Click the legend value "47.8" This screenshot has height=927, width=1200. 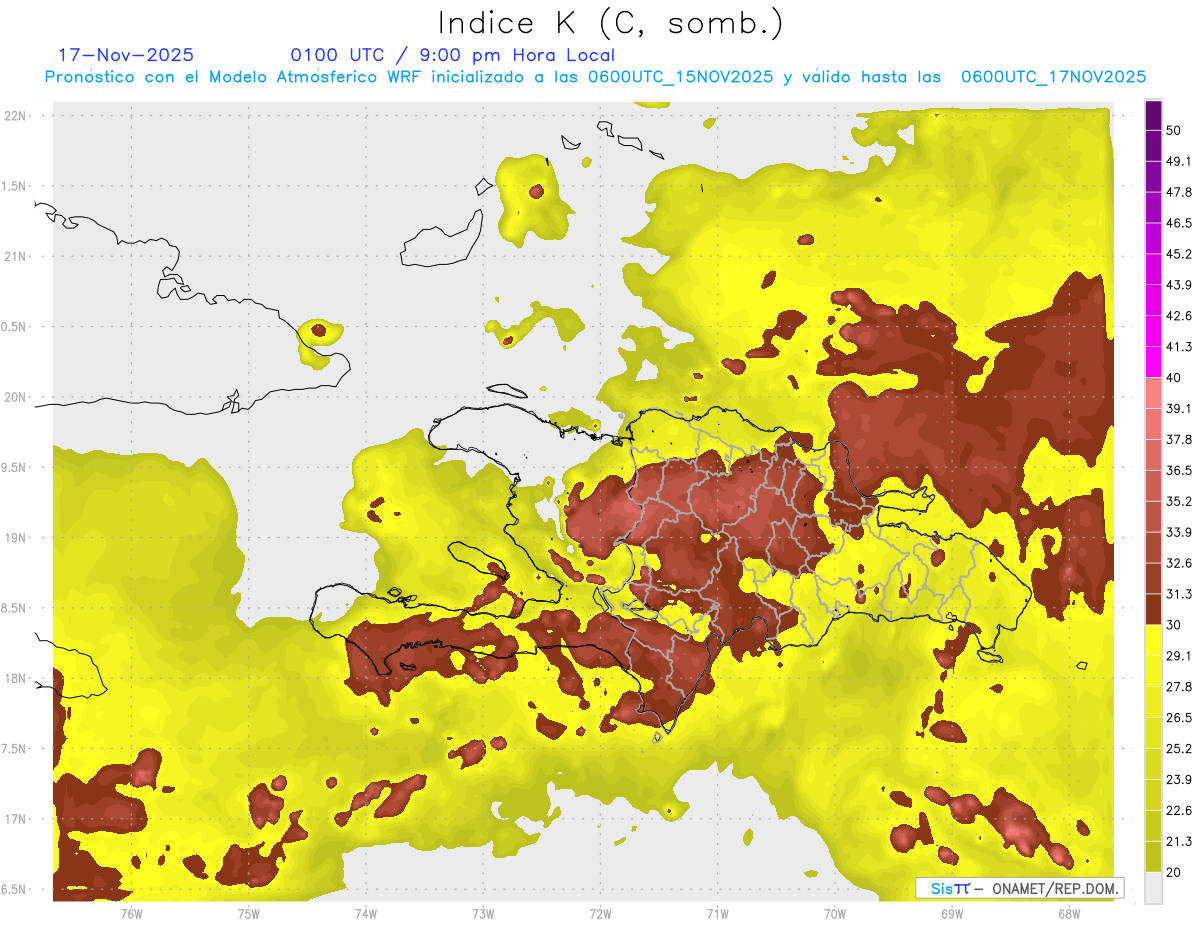coord(1179,192)
